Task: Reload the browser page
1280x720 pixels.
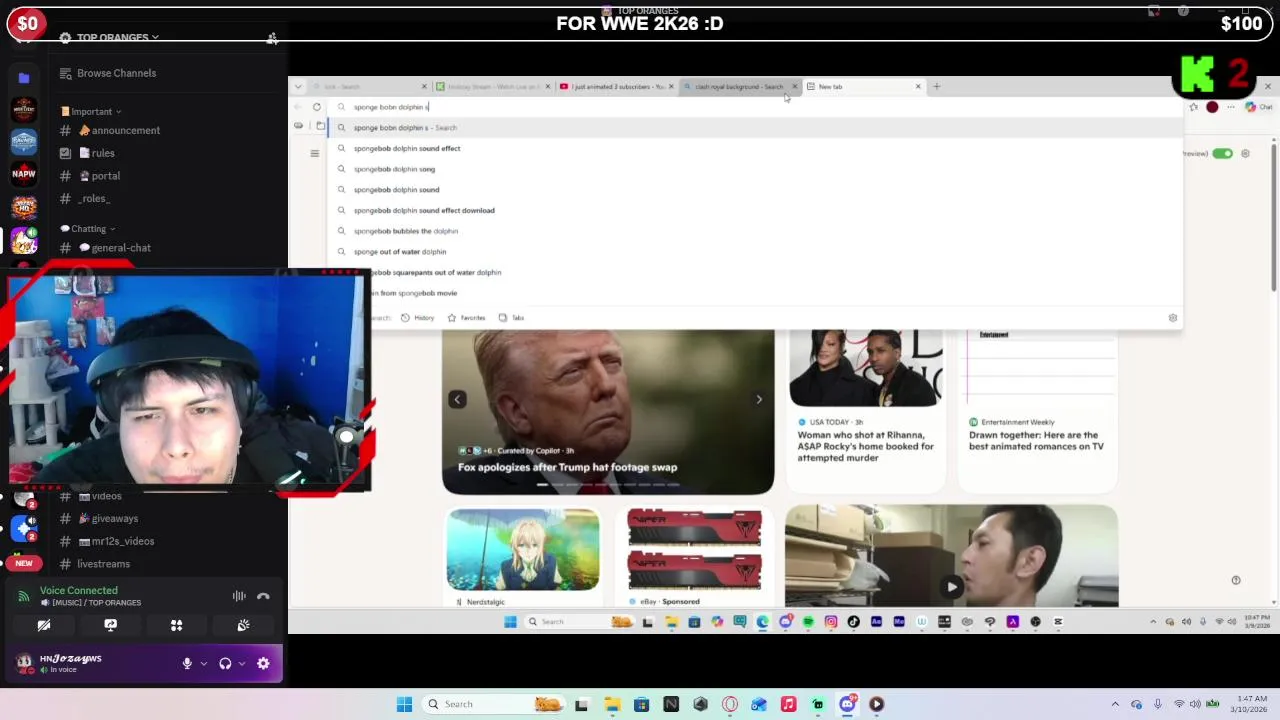Action: click(317, 107)
